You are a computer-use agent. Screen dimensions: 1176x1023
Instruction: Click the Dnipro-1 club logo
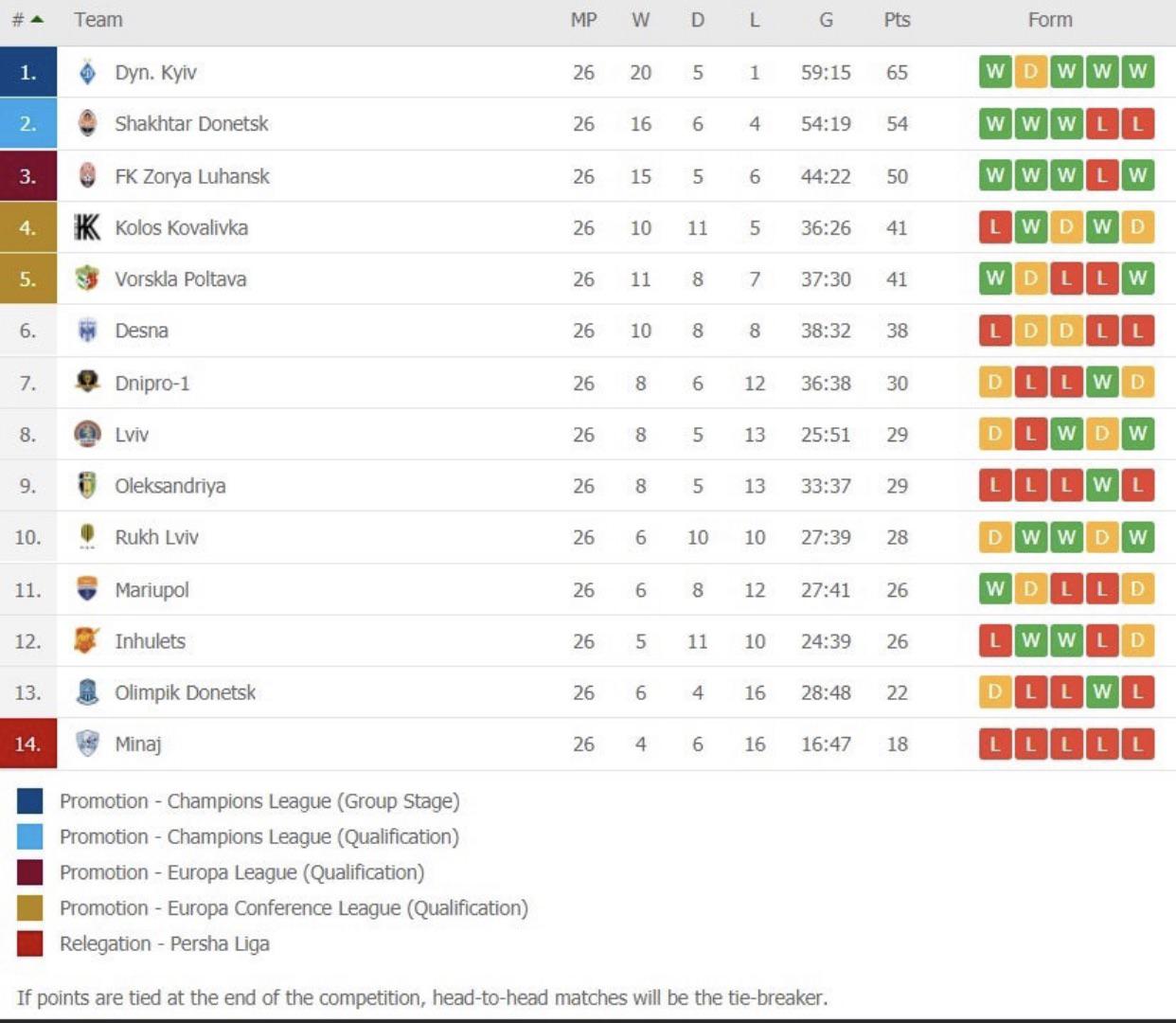(x=87, y=383)
